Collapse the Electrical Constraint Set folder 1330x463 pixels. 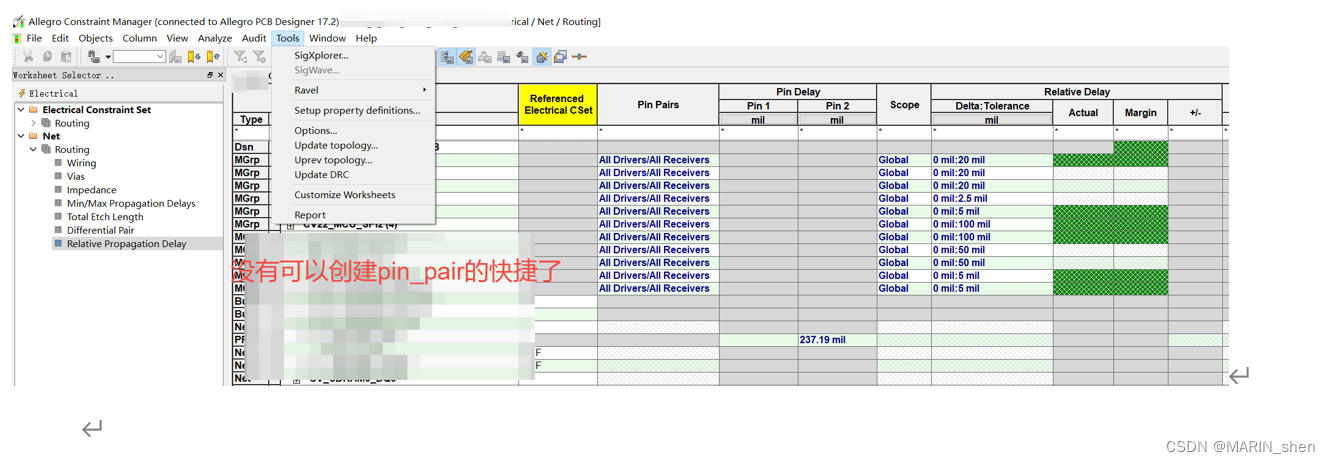pos(21,110)
